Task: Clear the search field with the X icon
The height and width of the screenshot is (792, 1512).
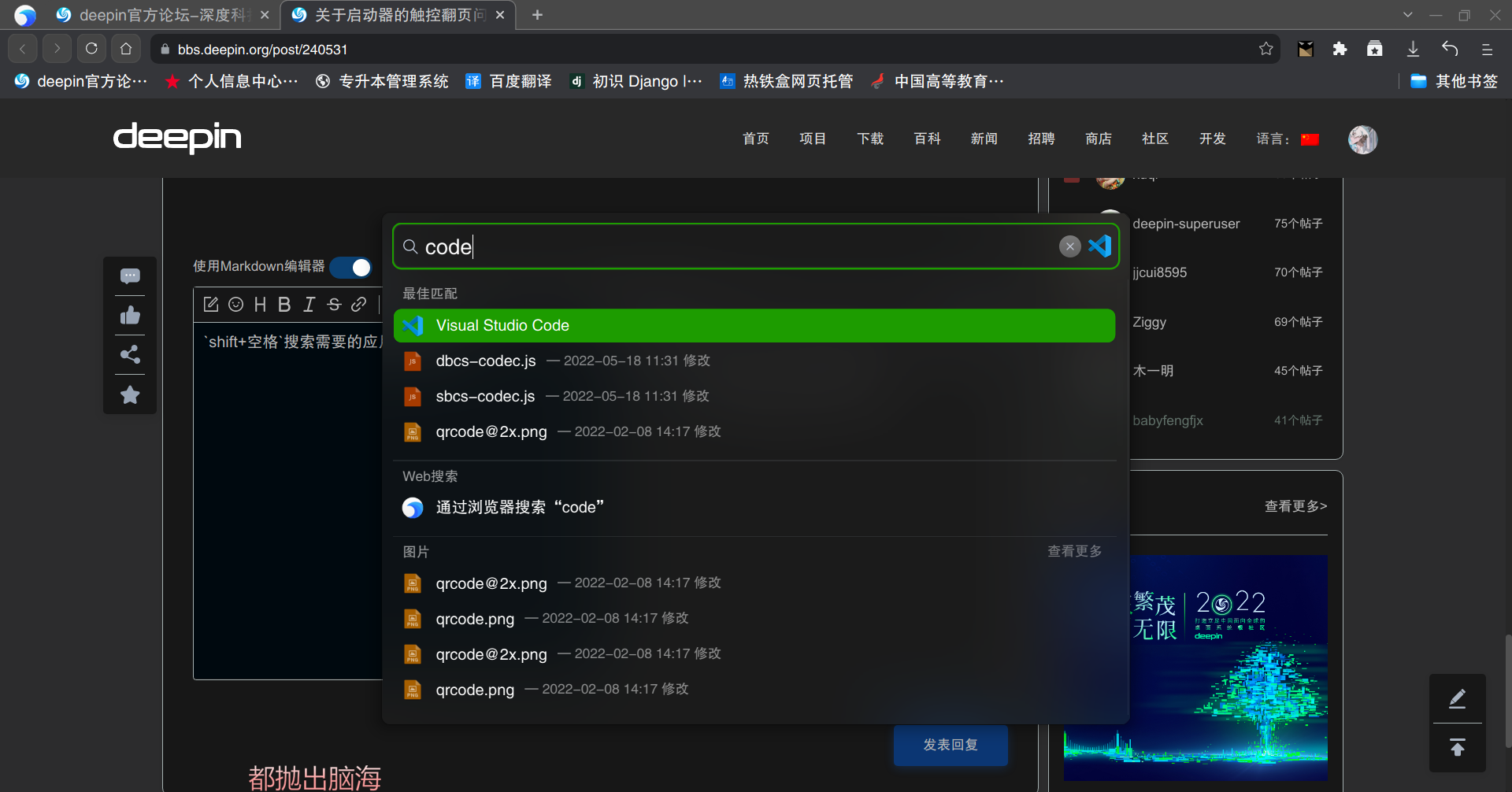Action: click(1069, 246)
